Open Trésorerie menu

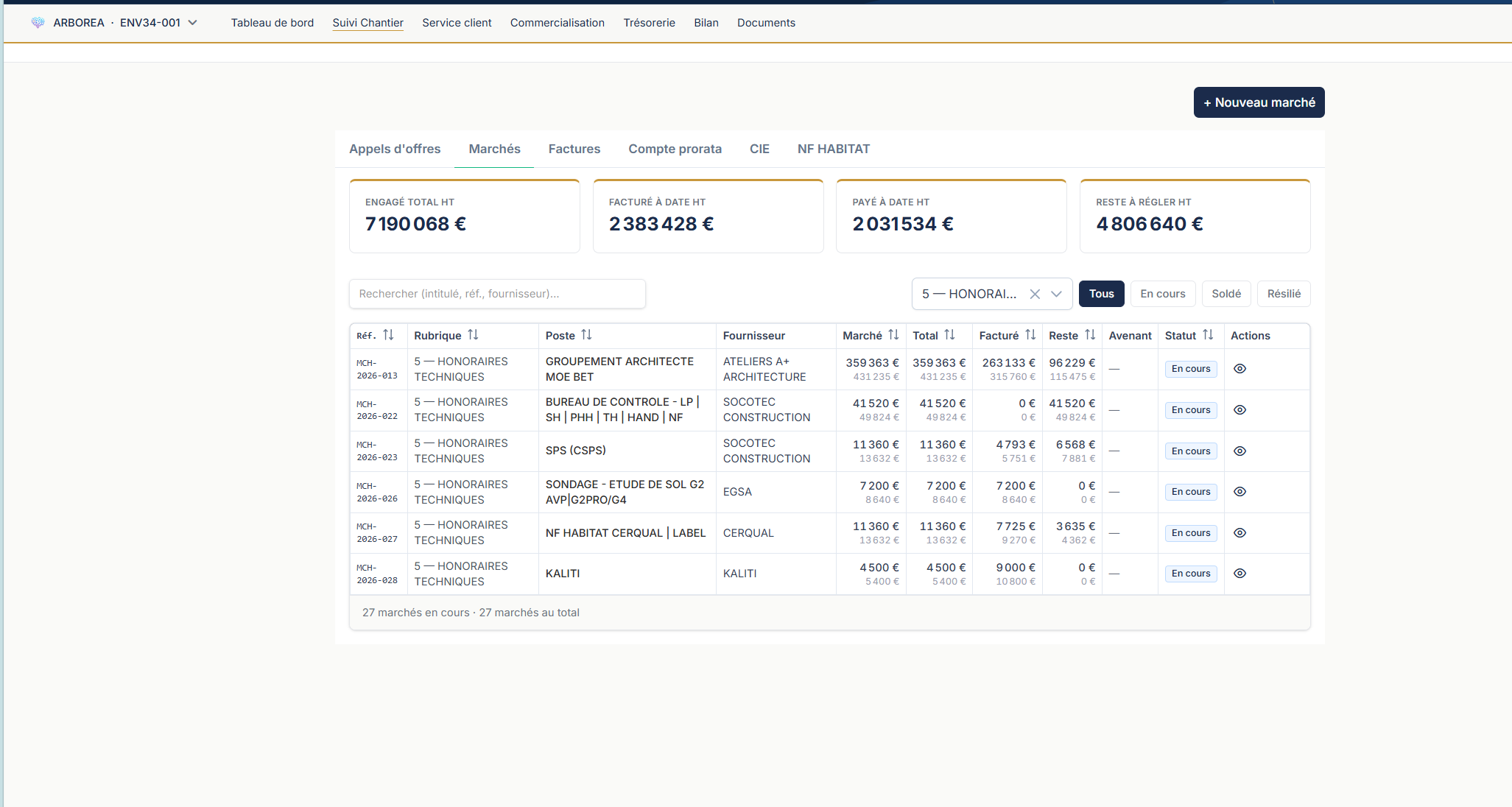coord(650,23)
